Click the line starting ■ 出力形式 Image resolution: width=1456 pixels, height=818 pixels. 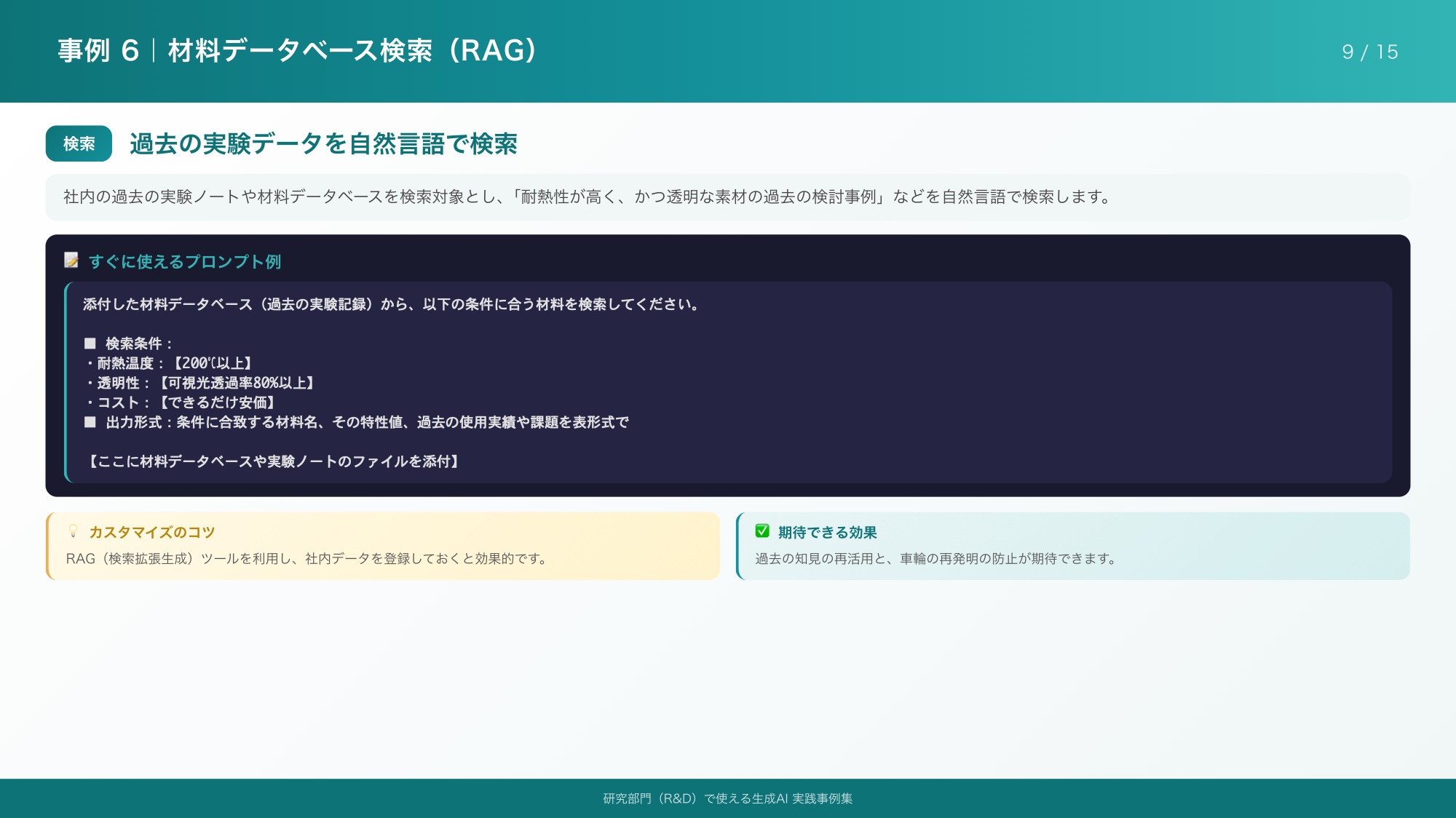tap(356, 422)
